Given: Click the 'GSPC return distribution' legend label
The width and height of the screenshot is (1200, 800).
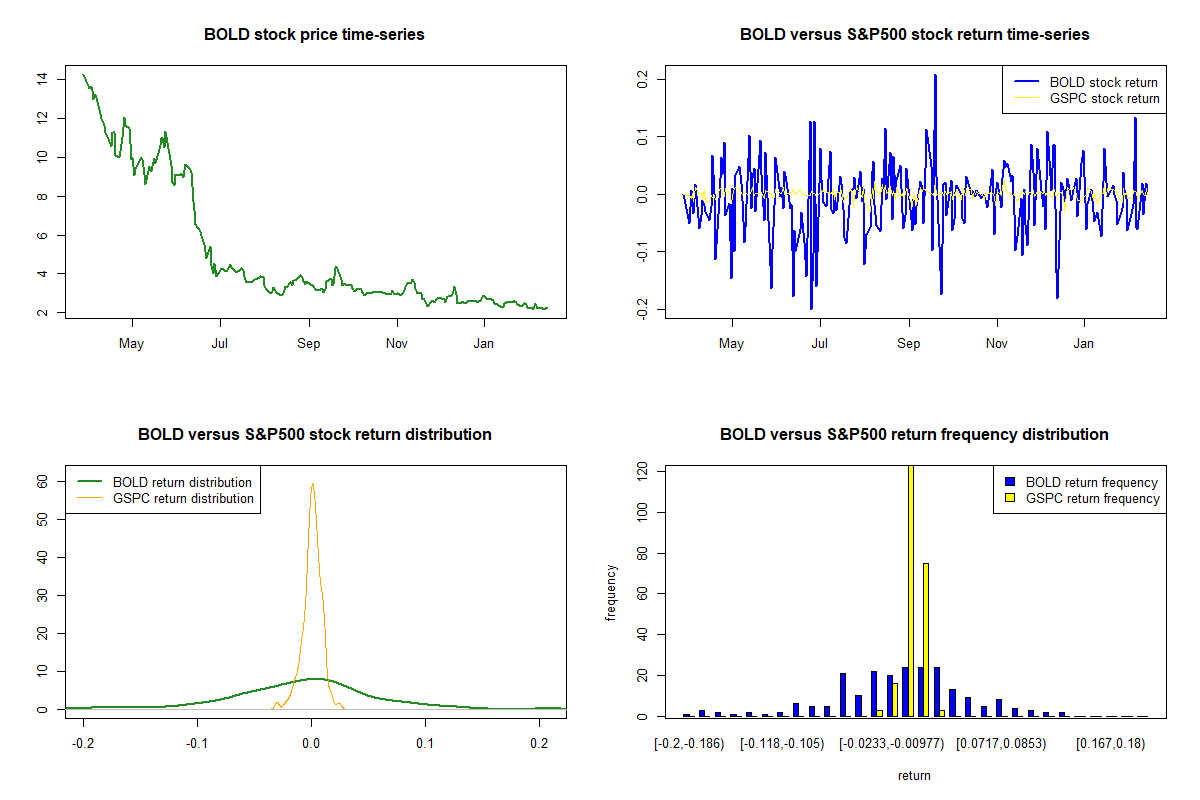Looking at the screenshot, I should [x=183, y=498].
